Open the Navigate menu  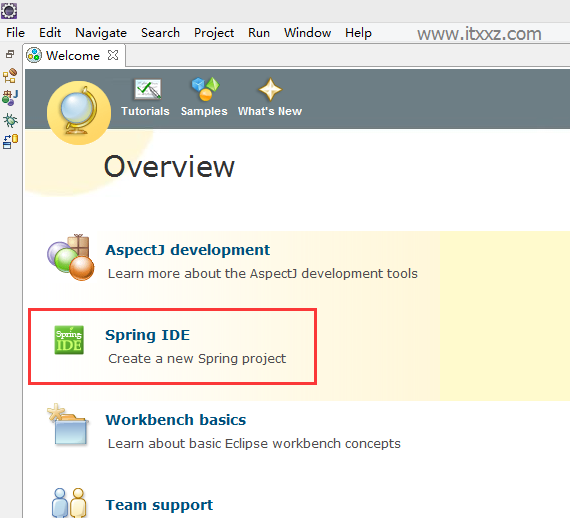click(101, 33)
